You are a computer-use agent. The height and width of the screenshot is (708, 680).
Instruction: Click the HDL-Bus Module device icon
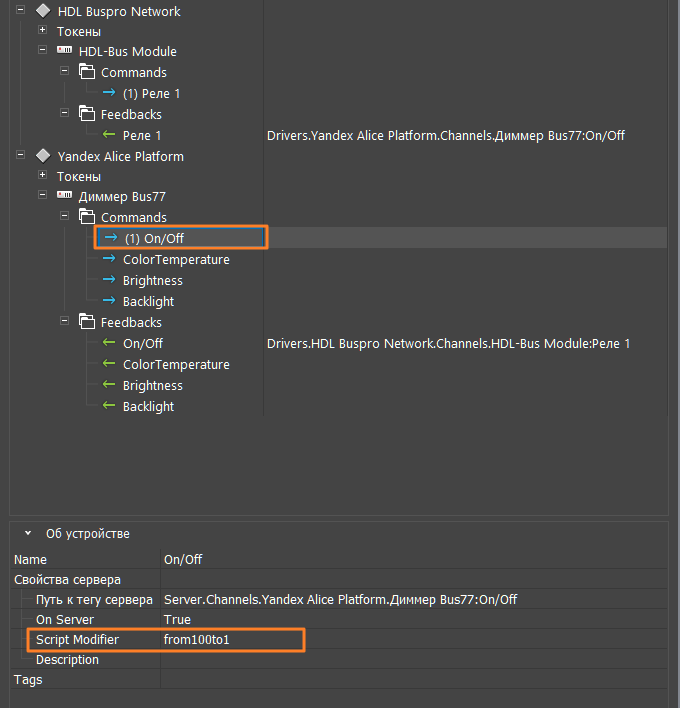click(x=64, y=51)
